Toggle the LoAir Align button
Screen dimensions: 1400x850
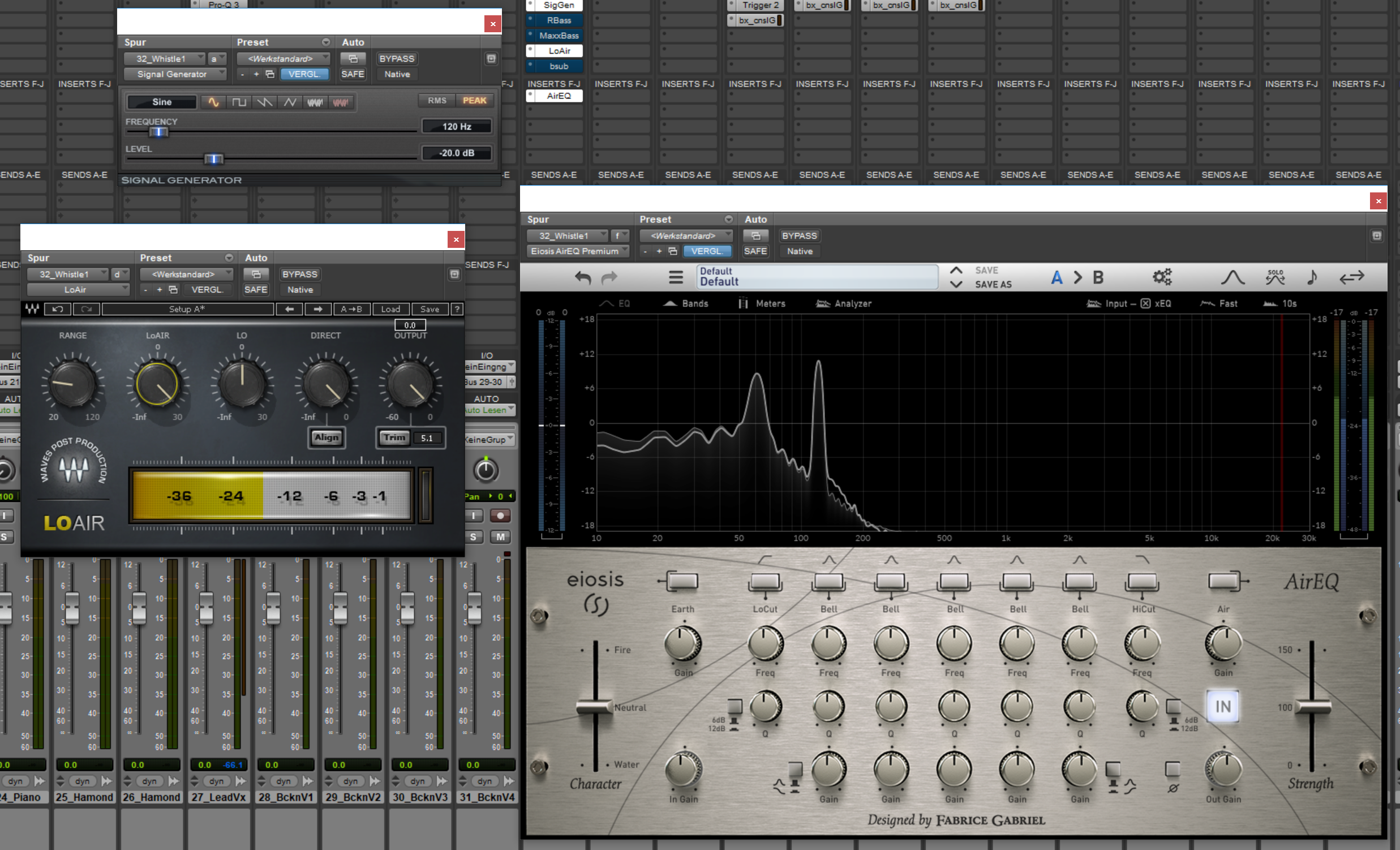327,437
